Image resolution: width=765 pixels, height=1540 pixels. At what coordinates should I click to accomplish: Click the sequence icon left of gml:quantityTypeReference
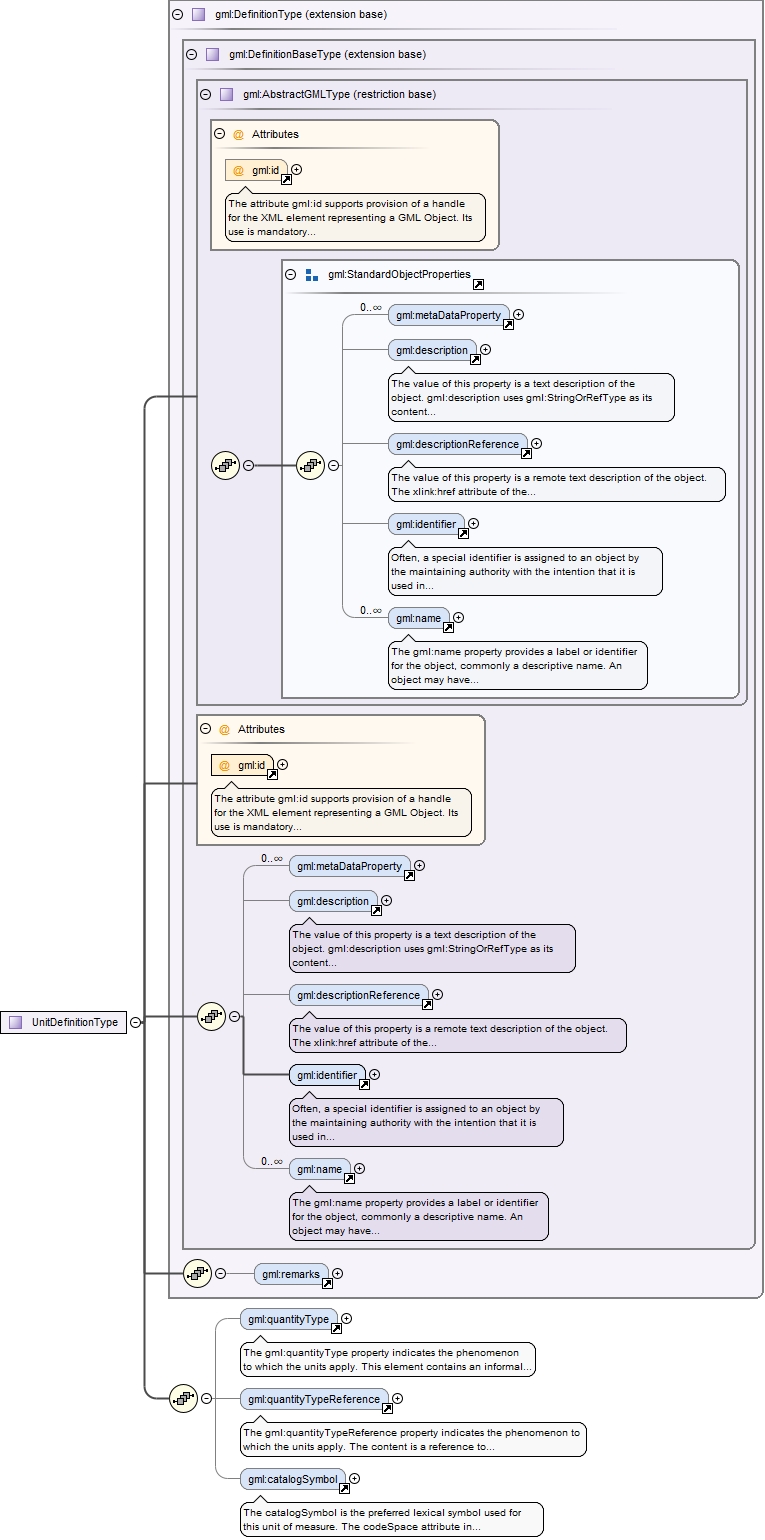[183, 1398]
